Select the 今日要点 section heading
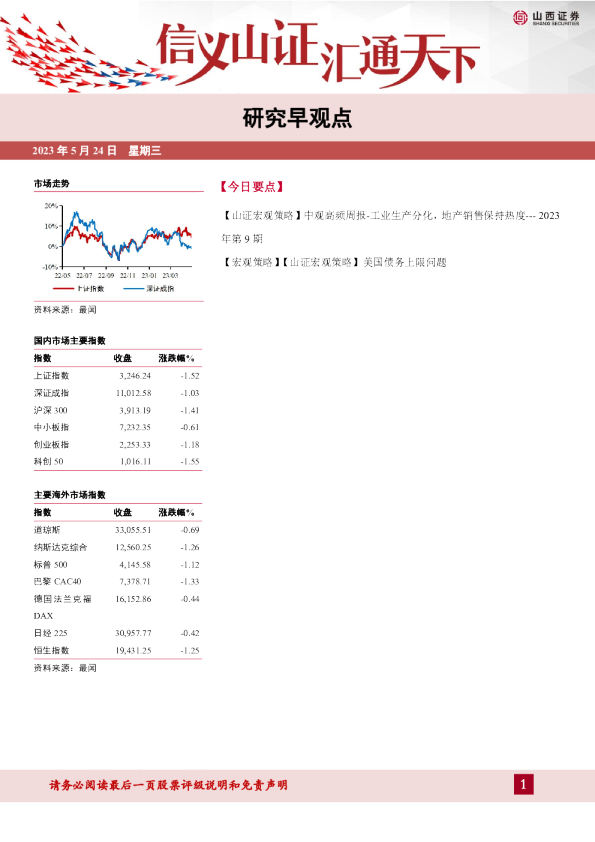This screenshot has width=595, height=842. click(251, 187)
